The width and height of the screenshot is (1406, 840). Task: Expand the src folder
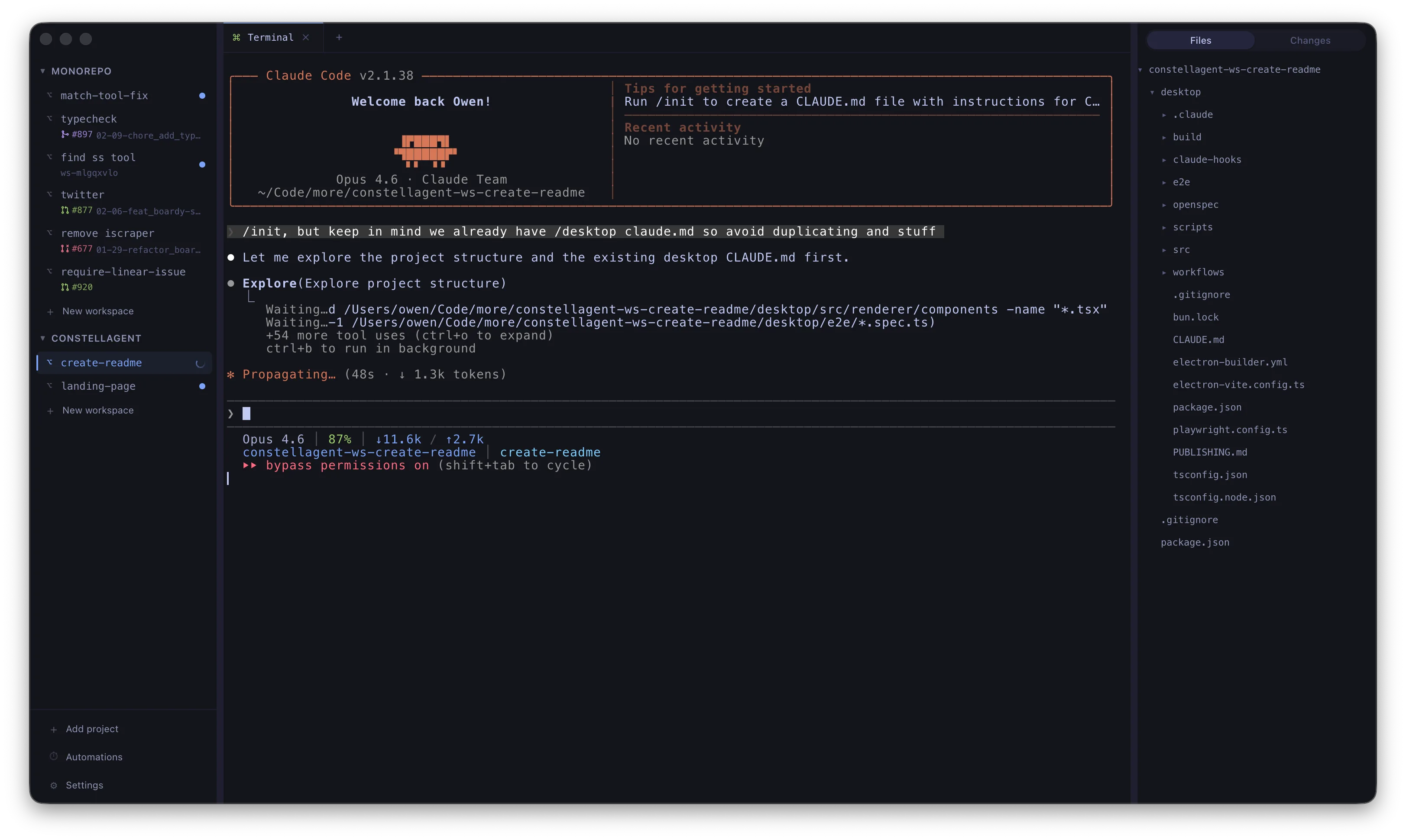(x=1163, y=250)
